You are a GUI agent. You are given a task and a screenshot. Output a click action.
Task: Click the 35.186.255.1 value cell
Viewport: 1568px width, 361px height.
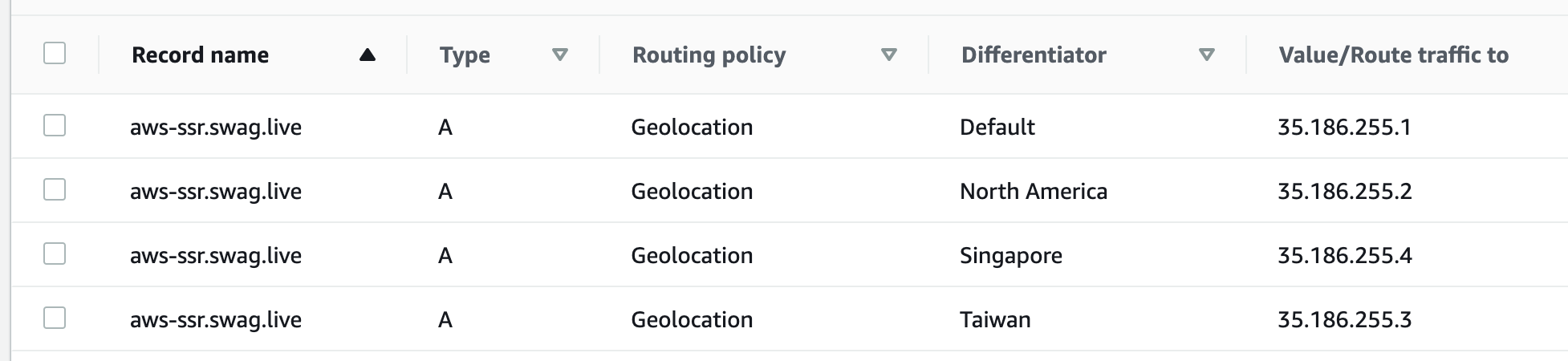pos(1344,127)
